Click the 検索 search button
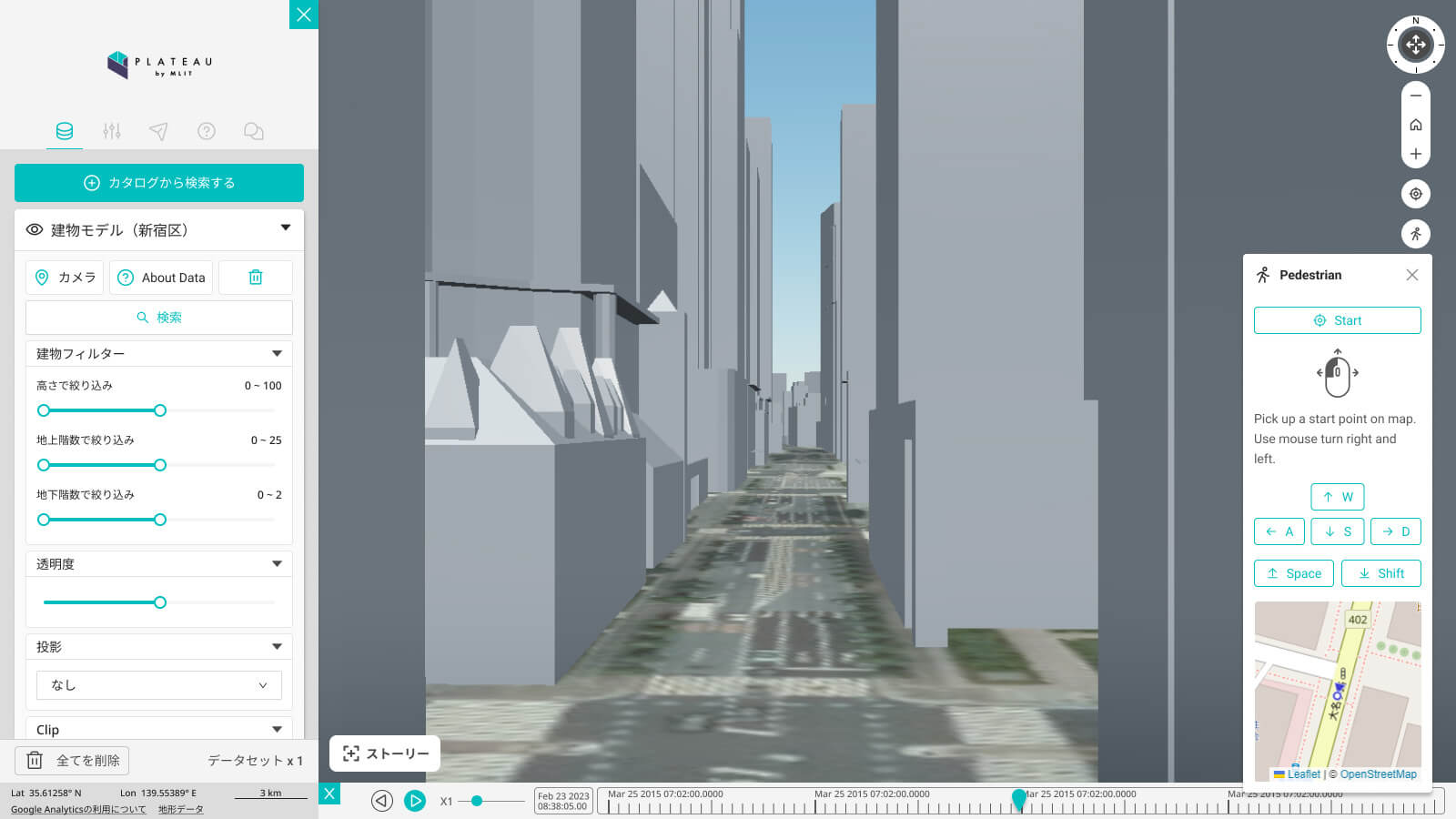The height and width of the screenshot is (819, 1456). [x=159, y=318]
